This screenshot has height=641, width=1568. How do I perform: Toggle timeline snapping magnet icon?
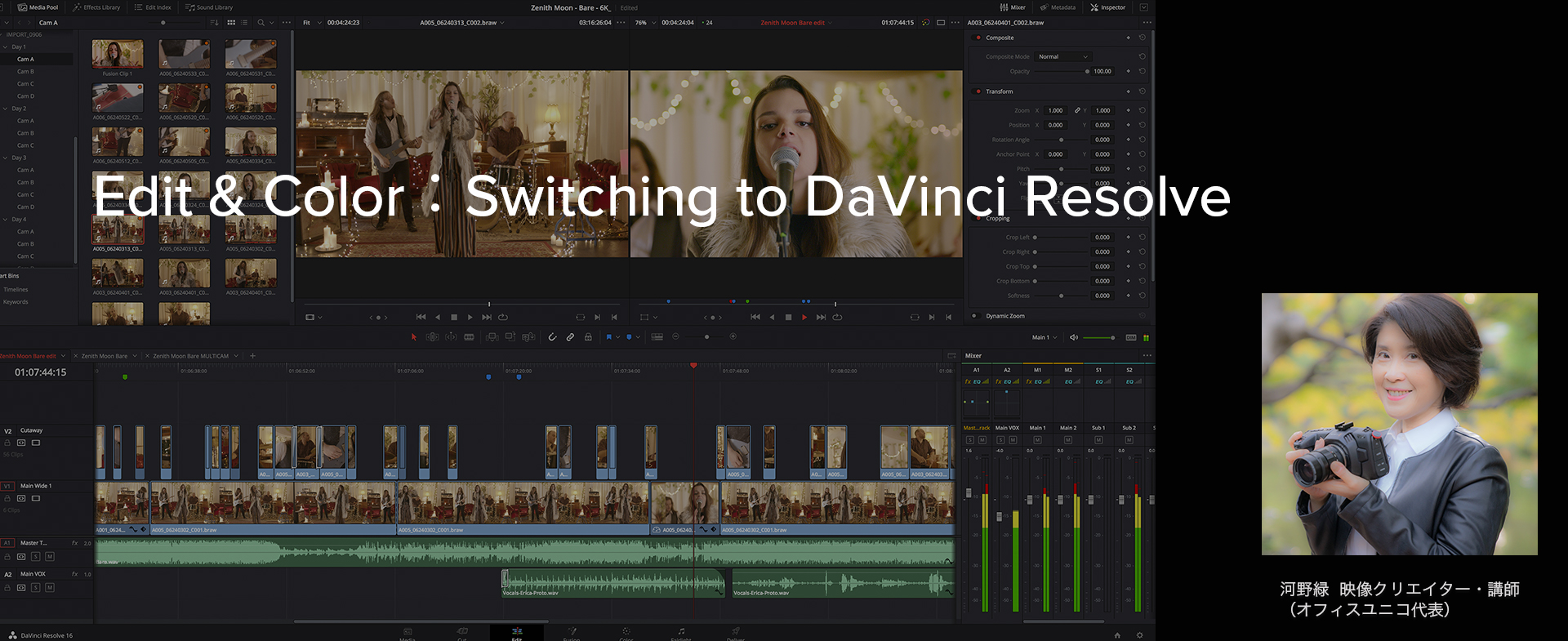pyautogui.click(x=552, y=336)
